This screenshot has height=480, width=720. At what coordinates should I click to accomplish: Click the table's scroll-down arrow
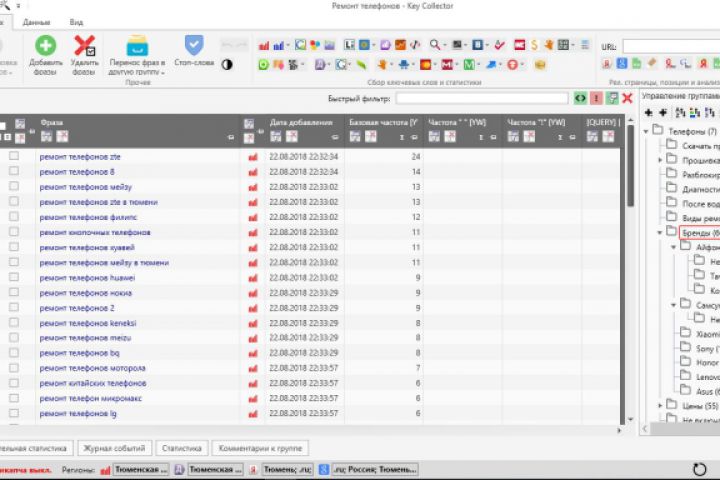[630, 419]
